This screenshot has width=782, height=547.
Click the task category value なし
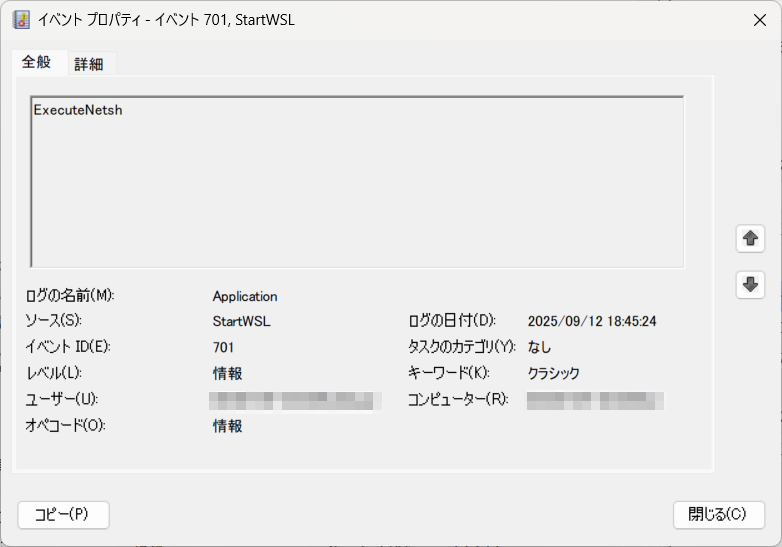539,348
